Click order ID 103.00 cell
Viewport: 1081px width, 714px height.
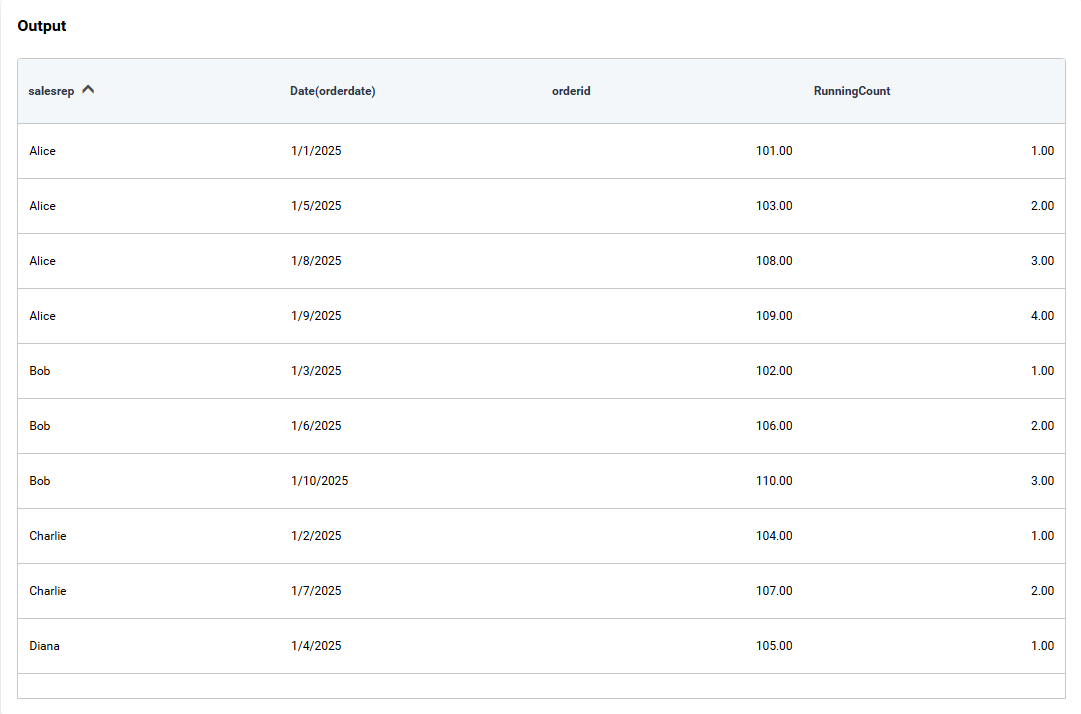point(774,206)
